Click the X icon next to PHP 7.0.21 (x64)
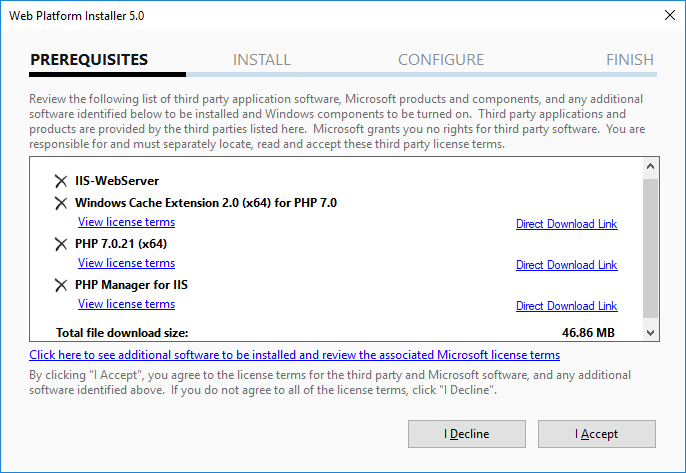This screenshot has width=686, height=473. pos(61,244)
